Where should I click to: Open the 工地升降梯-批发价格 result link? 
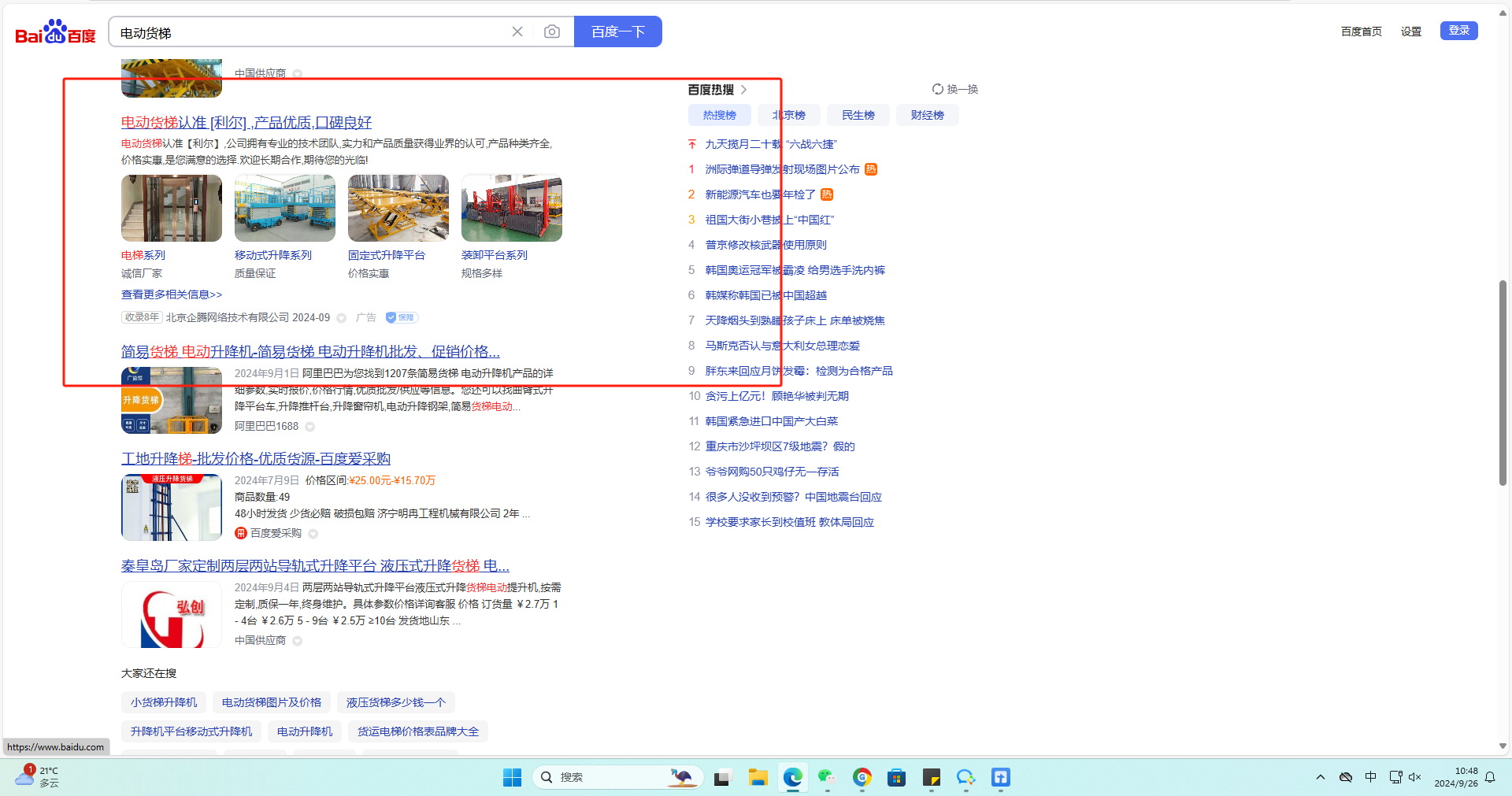coord(255,458)
